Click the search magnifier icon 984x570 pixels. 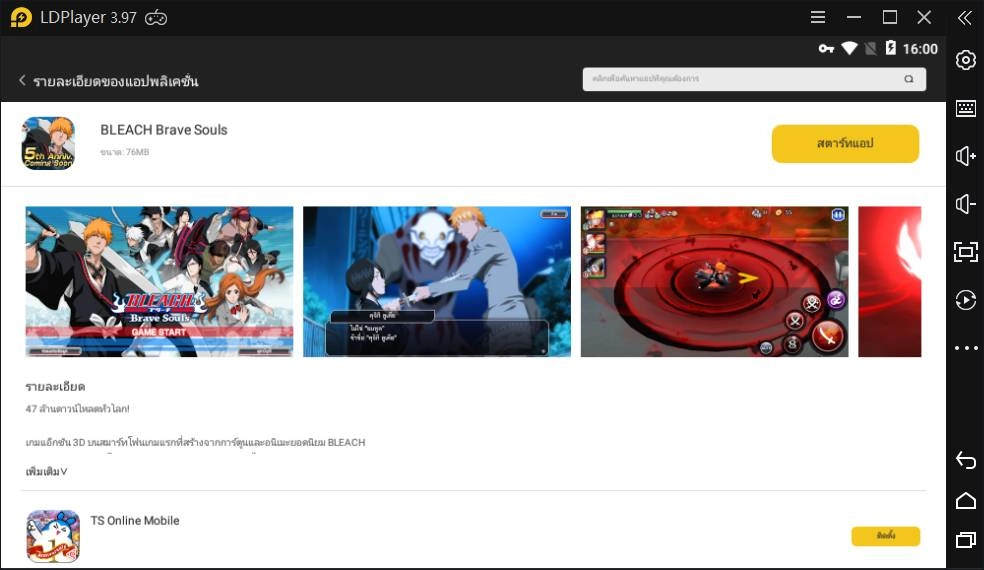click(909, 79)
